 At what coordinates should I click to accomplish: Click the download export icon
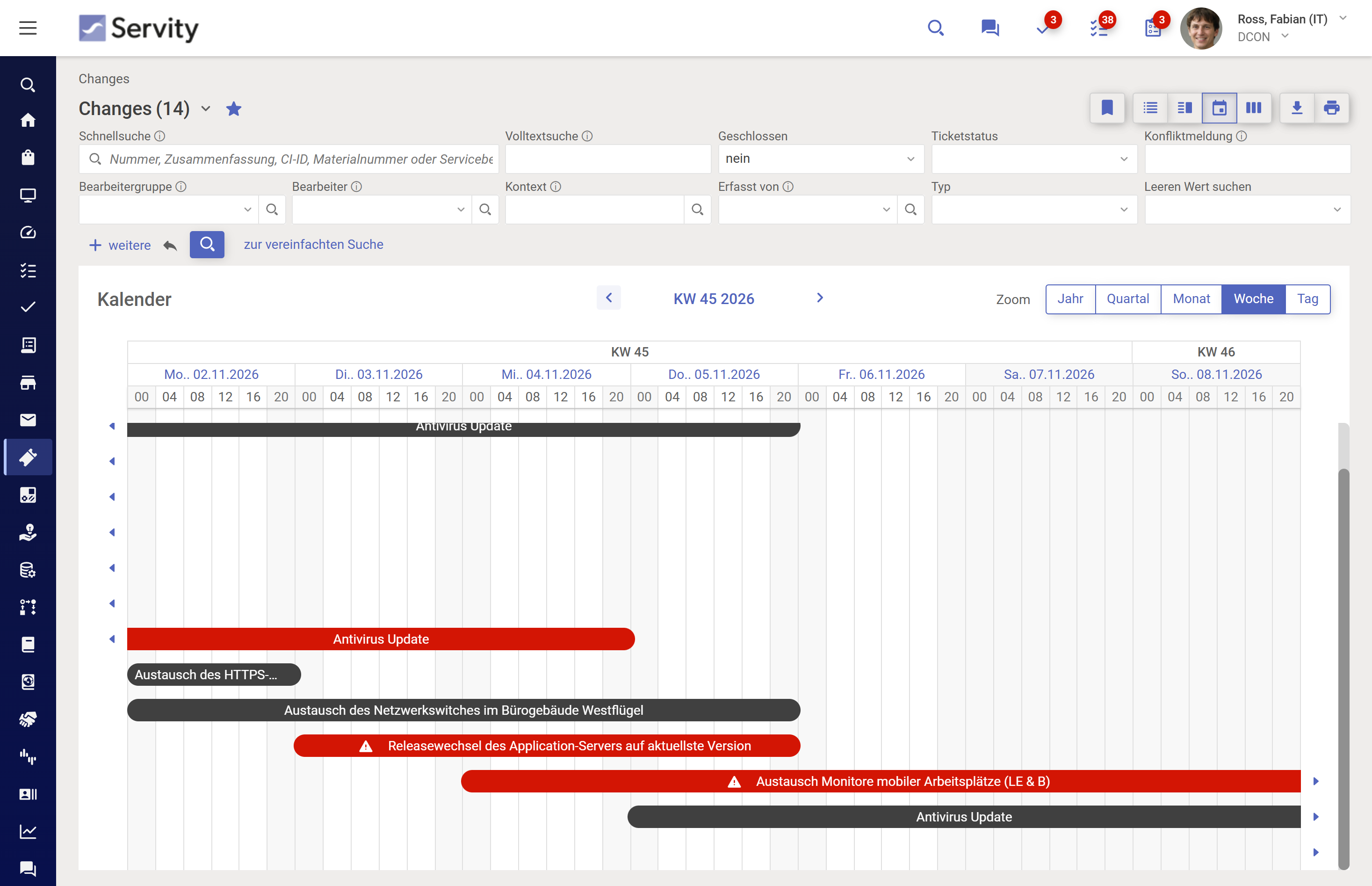tap(1297, 108)
